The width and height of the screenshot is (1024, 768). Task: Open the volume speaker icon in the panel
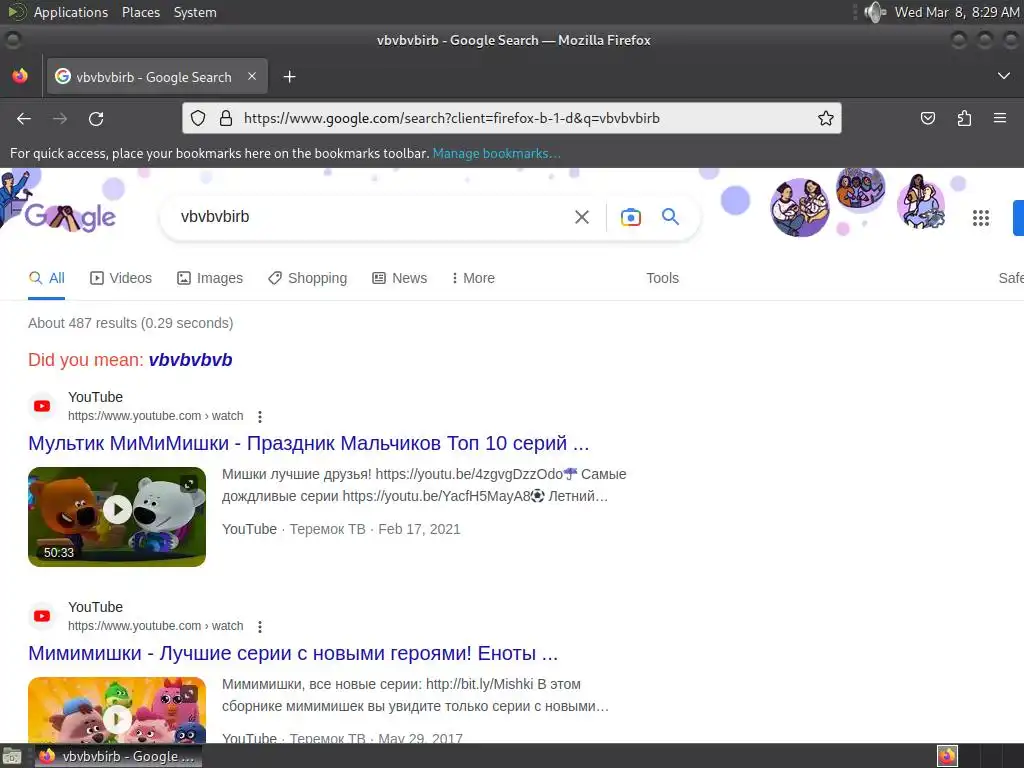874,12
